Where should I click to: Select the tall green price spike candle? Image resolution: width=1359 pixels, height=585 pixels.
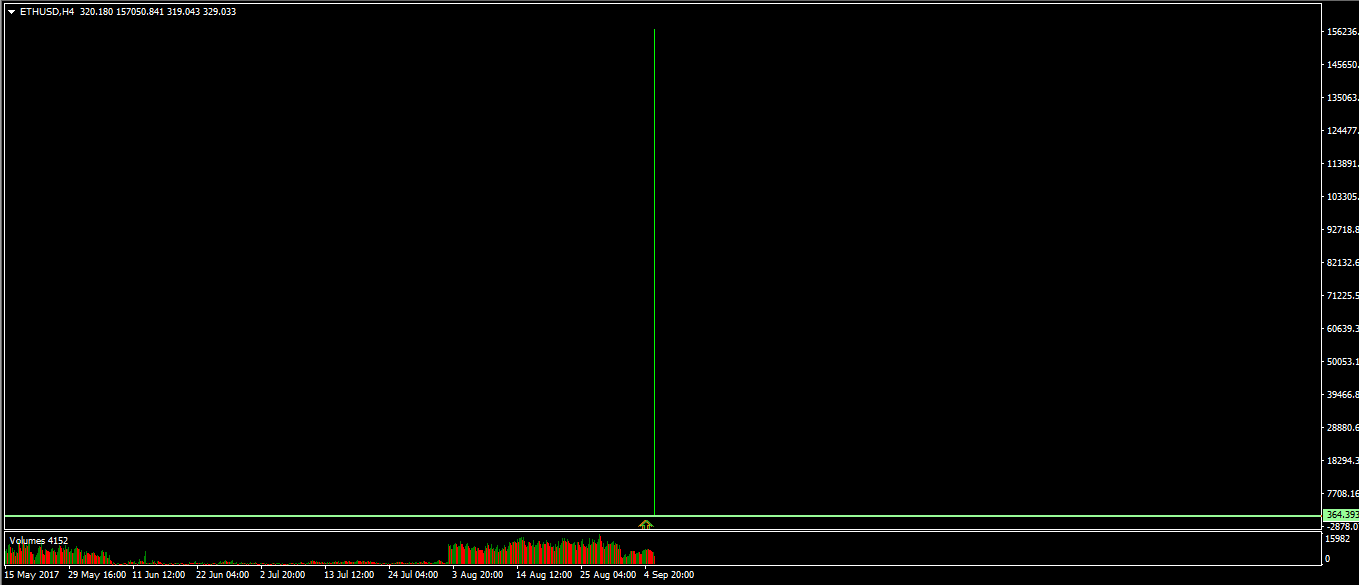(x=654, y=272)
